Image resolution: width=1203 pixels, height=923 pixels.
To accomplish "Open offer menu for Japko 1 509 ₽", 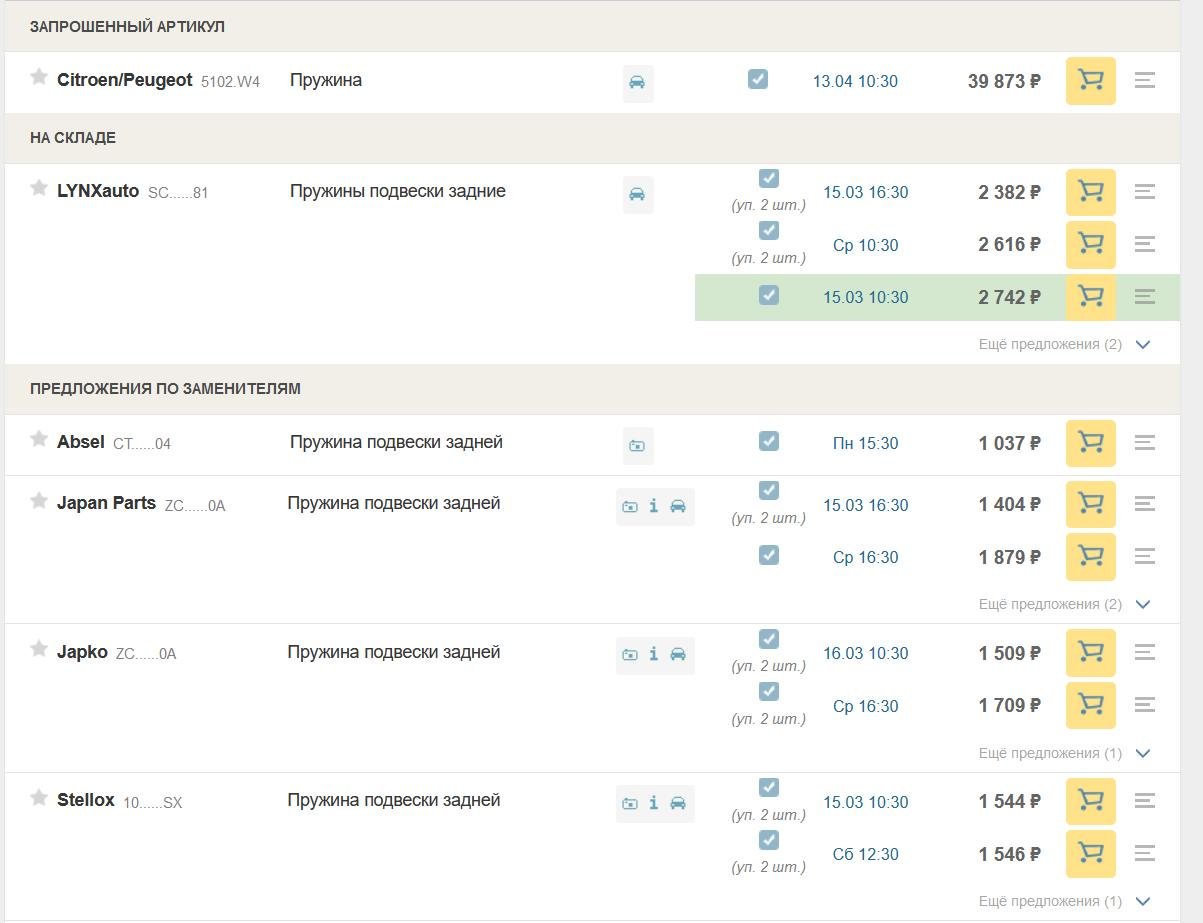I will click(x=1145, y=653).
